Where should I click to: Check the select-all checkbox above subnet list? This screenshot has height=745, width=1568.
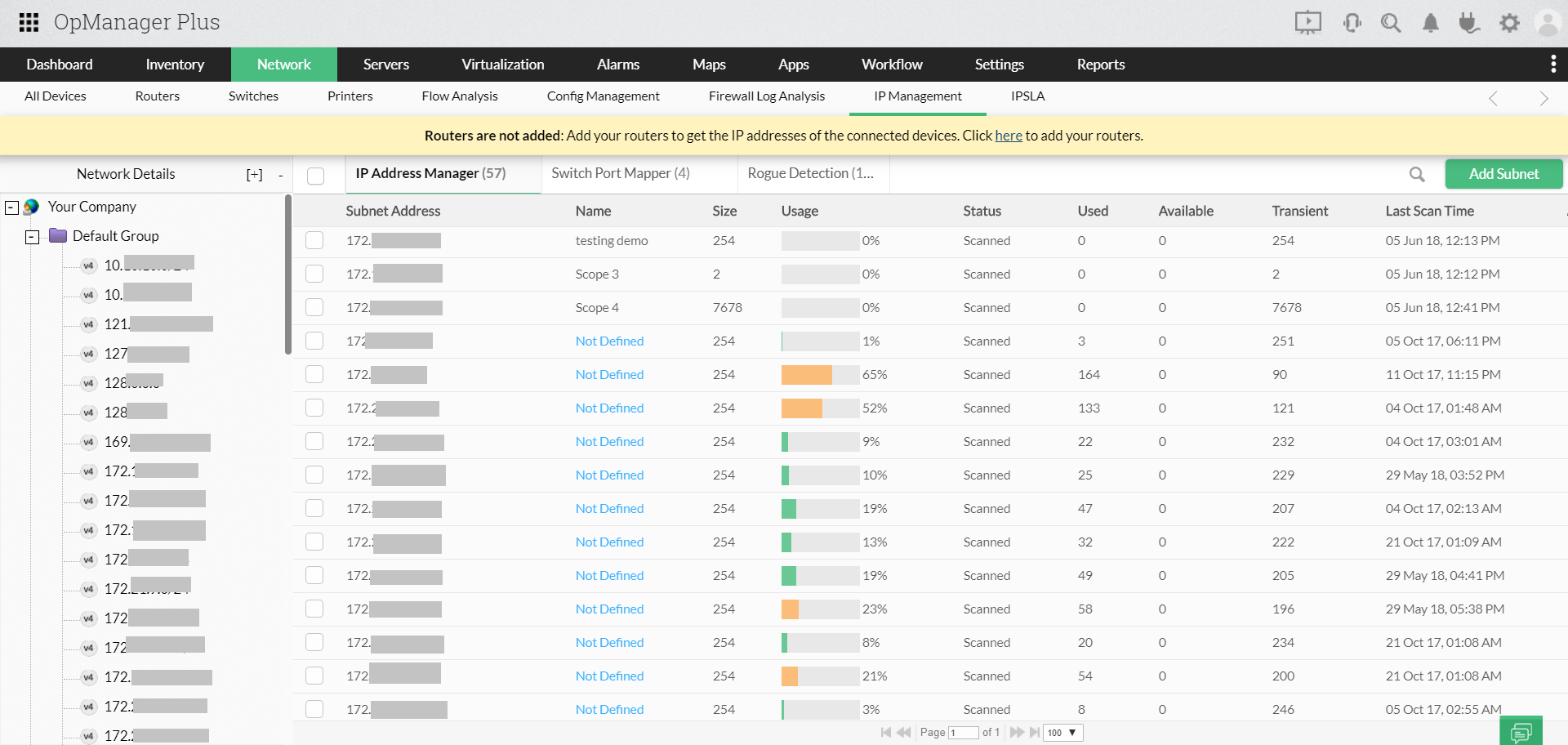(314, 175)
